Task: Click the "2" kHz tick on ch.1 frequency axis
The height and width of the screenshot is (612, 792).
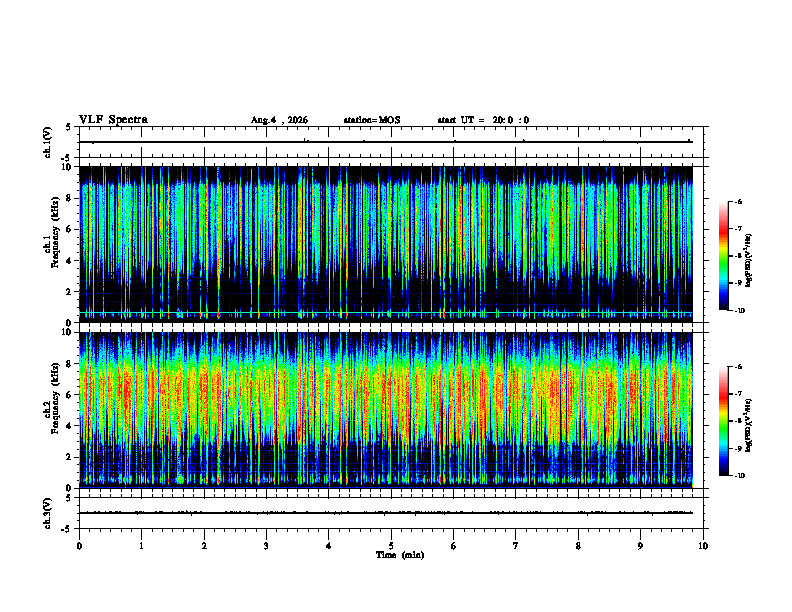Action: (70, 291)
